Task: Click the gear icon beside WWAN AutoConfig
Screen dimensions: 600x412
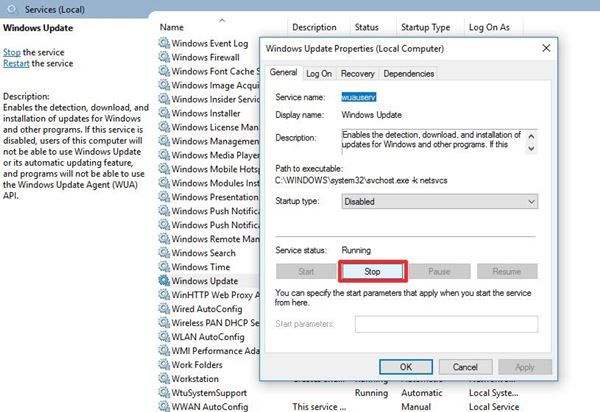Action: [164, 406]
